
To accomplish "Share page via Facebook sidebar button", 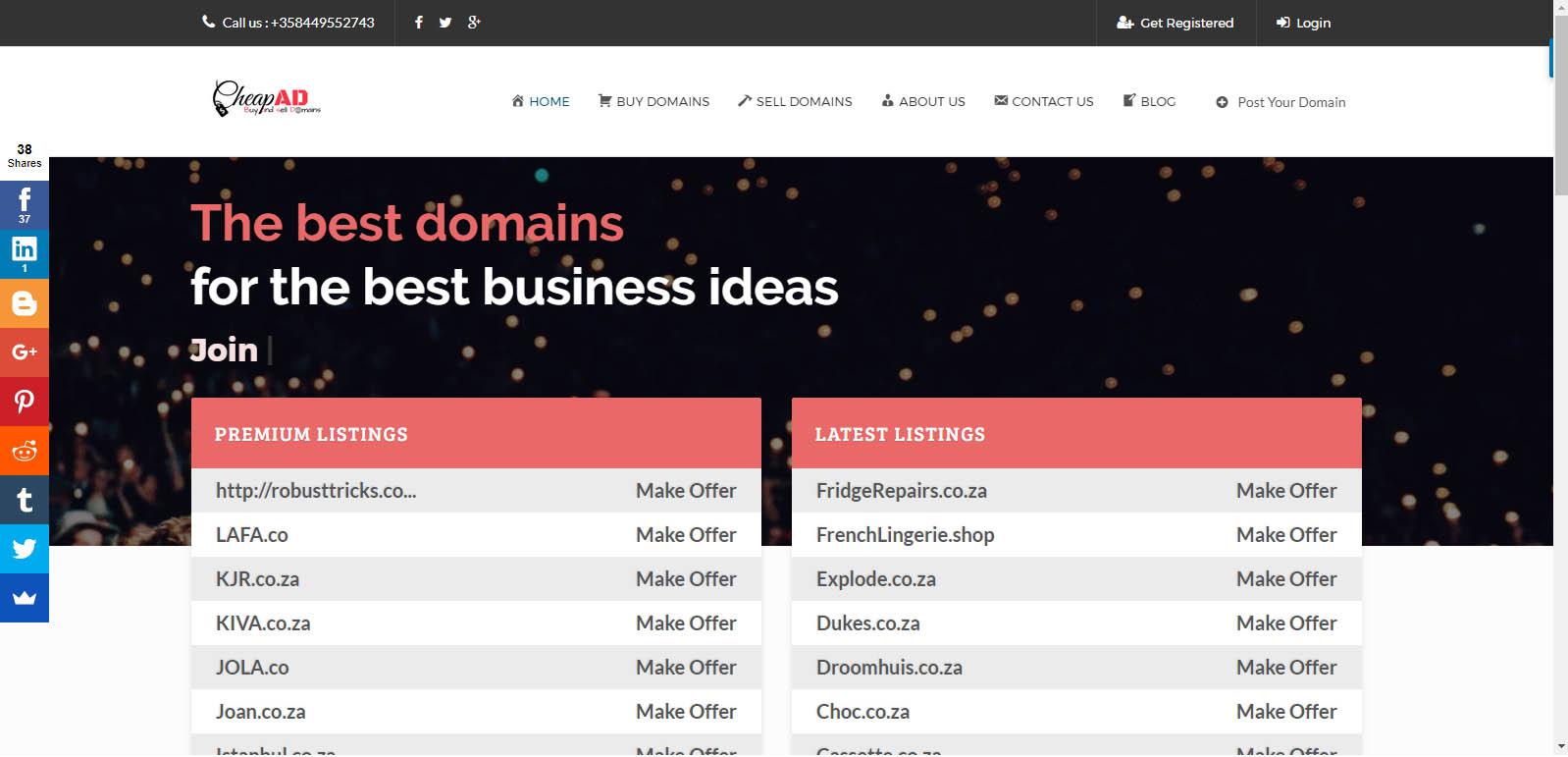I will click(x=25, y=204).
